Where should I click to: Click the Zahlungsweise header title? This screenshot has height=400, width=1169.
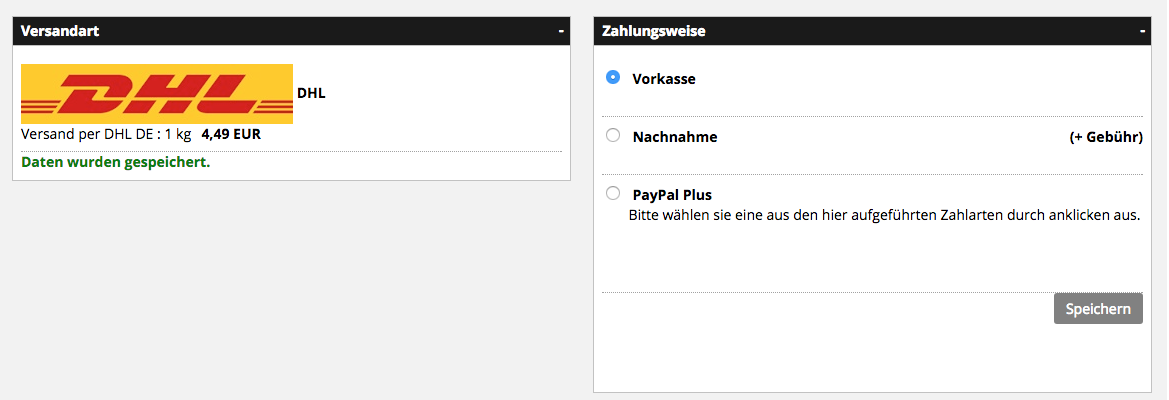click(654, 31)
